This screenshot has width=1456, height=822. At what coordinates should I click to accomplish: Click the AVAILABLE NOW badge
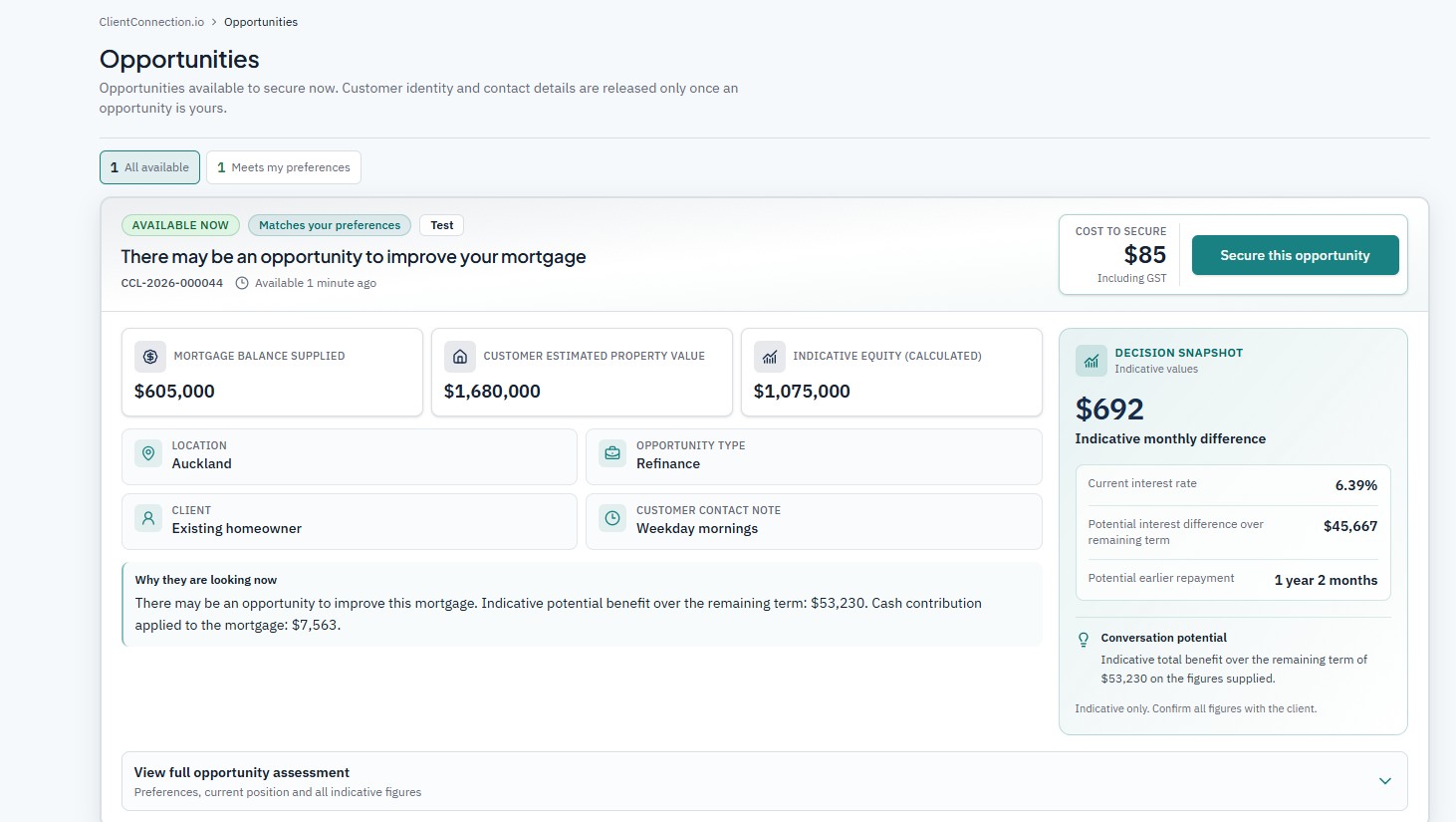[180, 225]
